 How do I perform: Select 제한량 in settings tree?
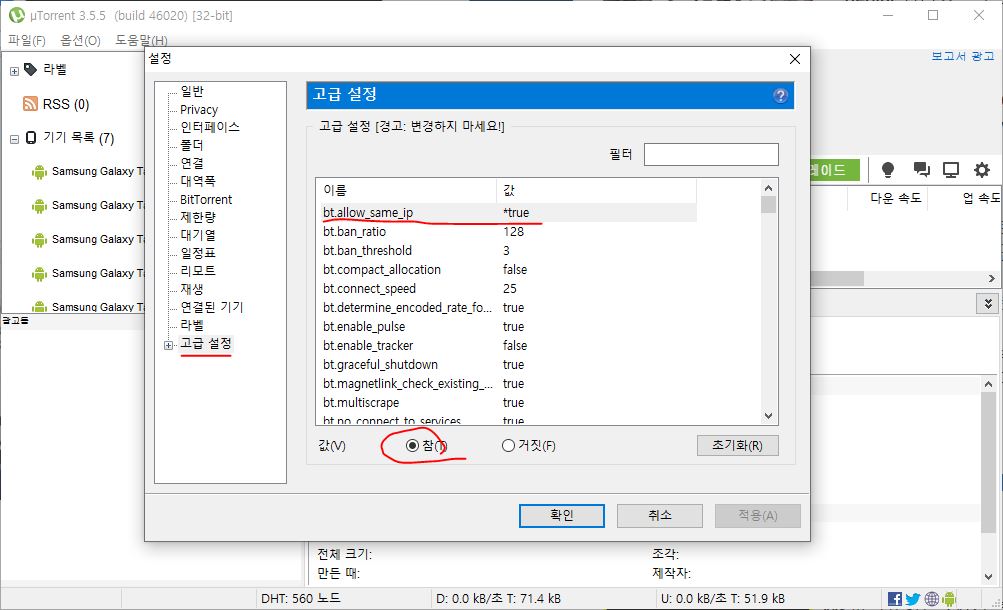(198, 217)
